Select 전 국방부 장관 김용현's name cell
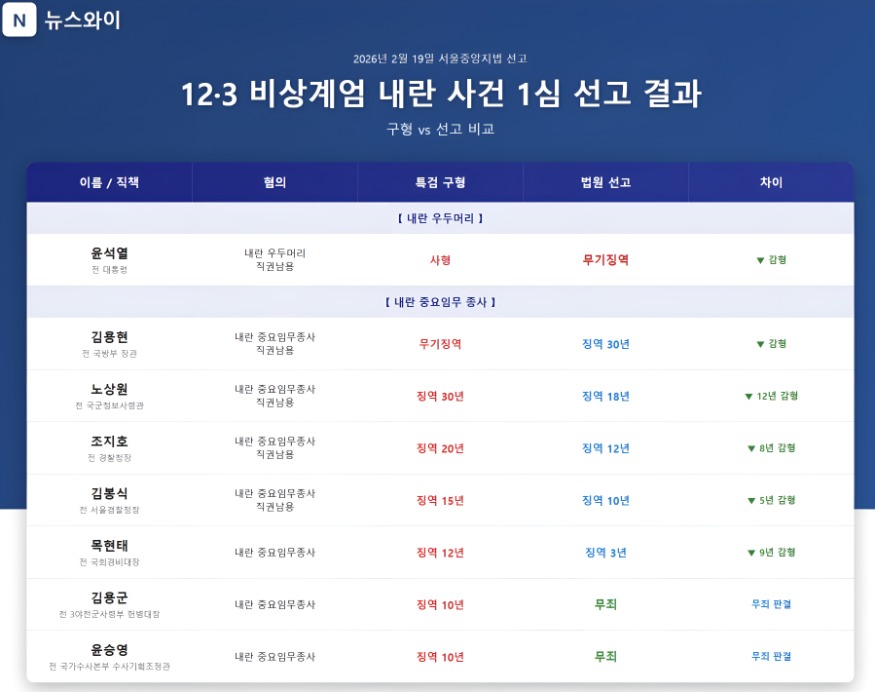This screenshot has width=875, height=692. 110,342
